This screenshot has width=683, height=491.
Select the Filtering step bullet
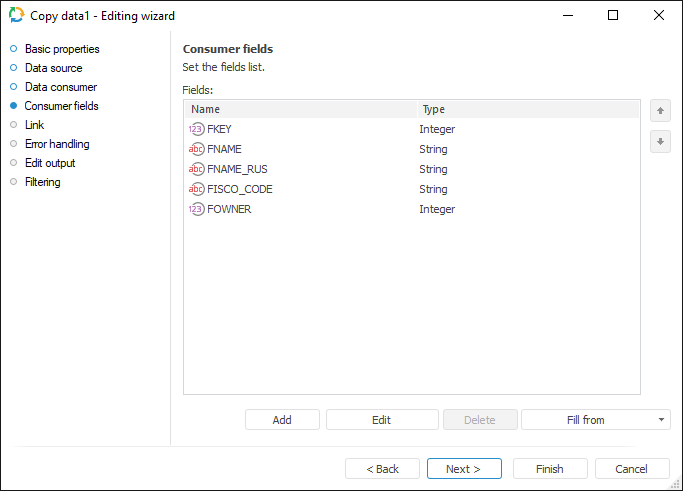coord(14,181)
